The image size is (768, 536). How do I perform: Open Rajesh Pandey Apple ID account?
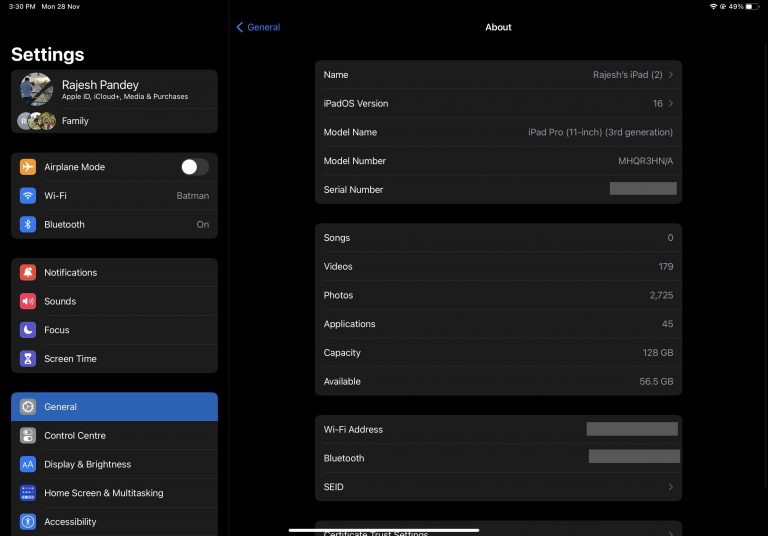pyautogui.click(x=115, y=89)
